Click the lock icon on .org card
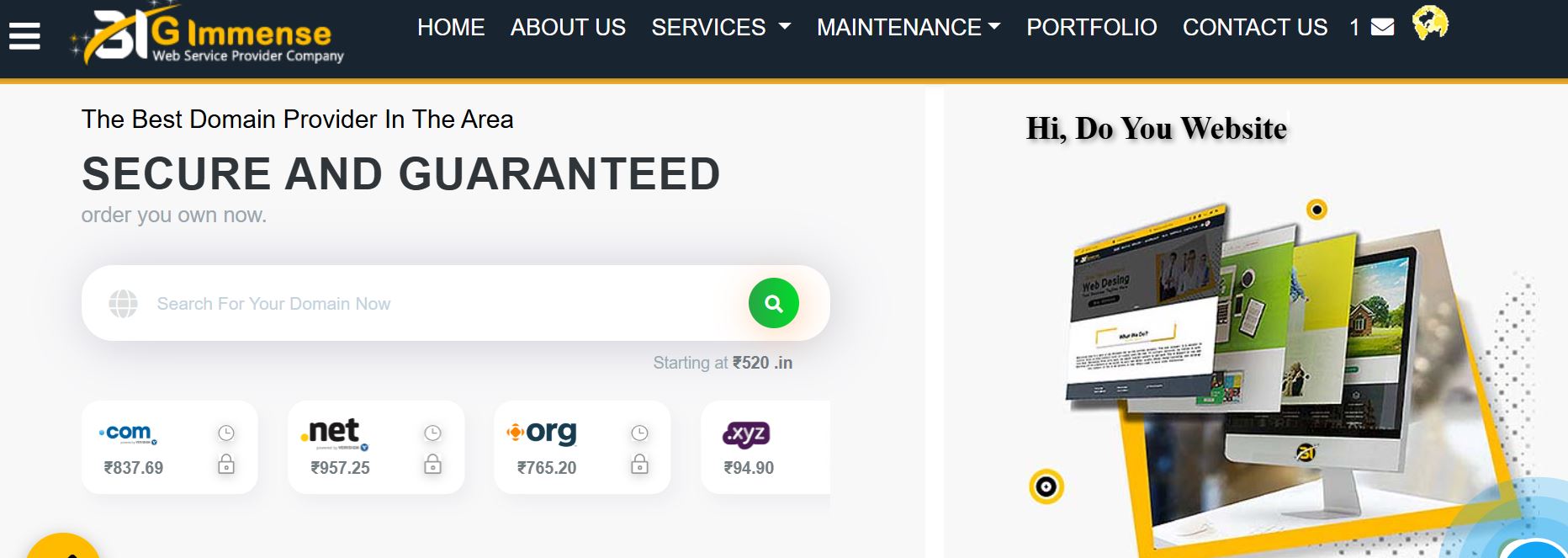The width and height of the screenshot is (1568, 558). coord(639,464)
